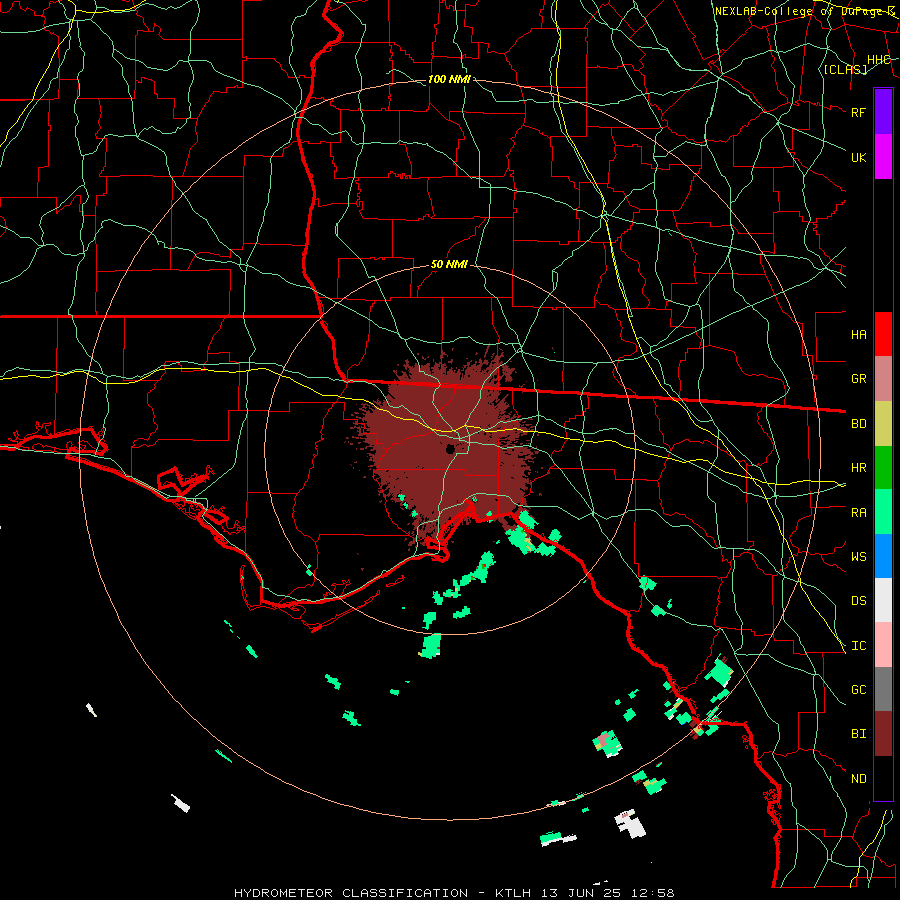This screenshot has height=900, width=900.
Task: Click the HHC product code label
Action: click(x=878, y=60)
